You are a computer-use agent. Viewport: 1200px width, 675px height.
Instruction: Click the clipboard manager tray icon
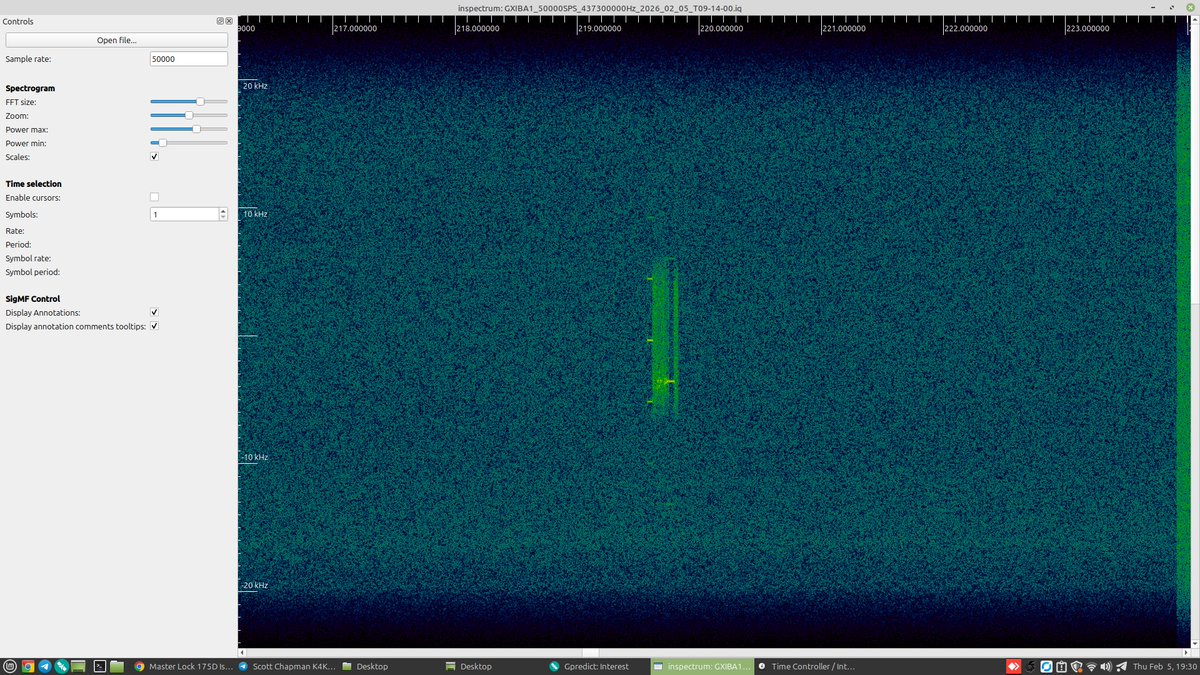[1061, 666]
